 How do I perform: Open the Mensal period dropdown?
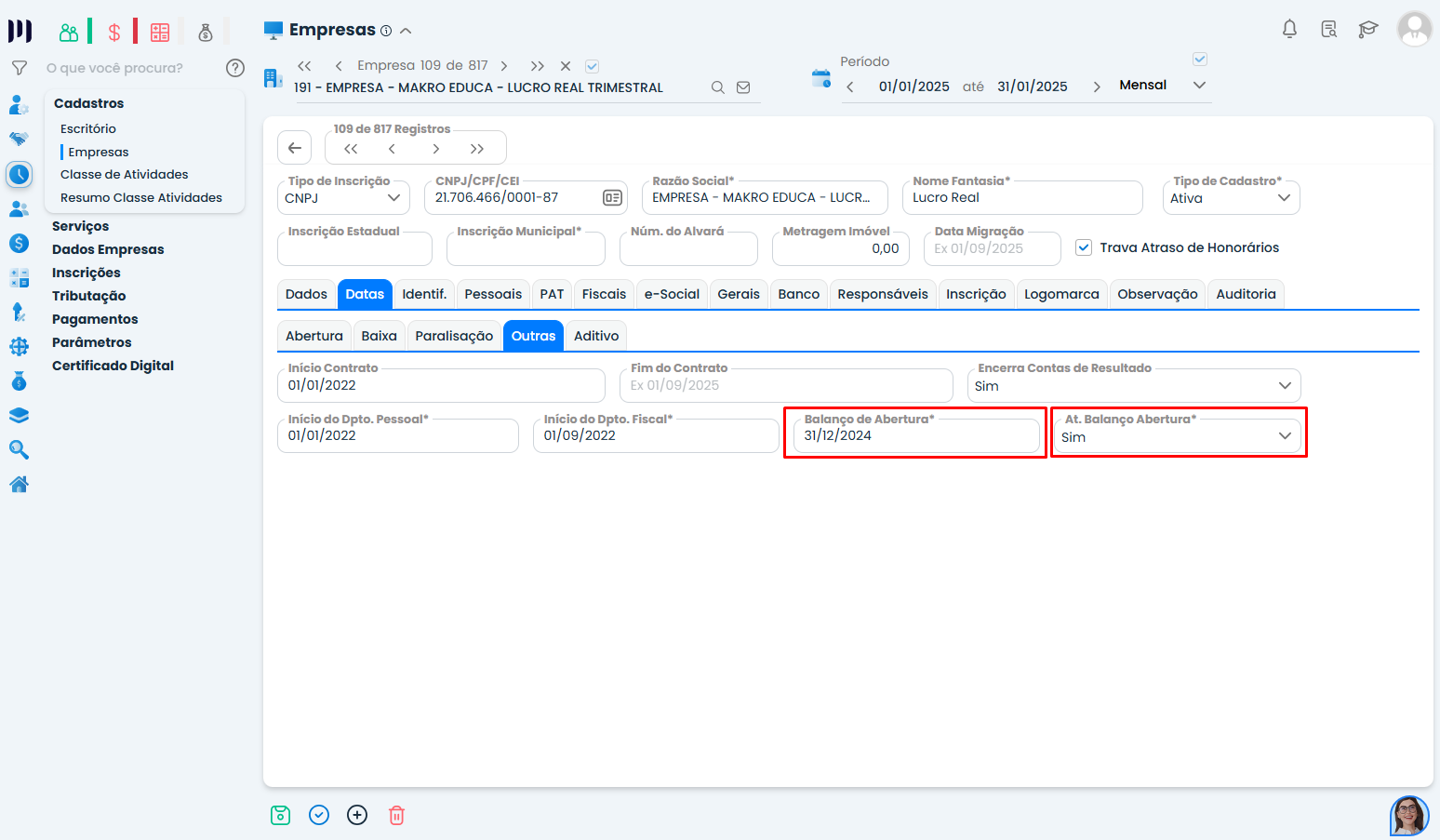point(1162,85)
